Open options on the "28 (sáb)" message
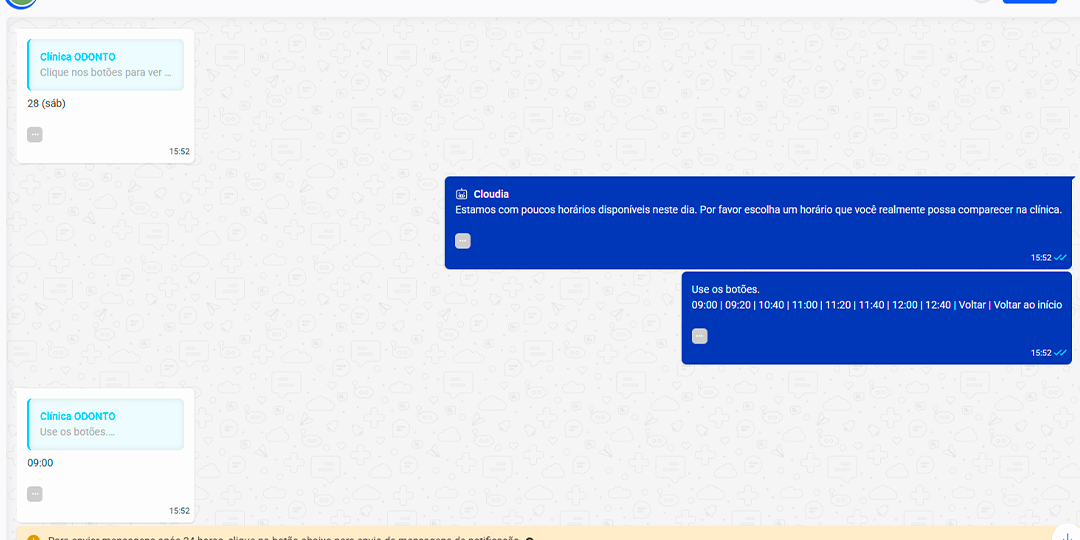The width and height of the screenshot is (1080, 540). pyautogui.click(x=35, y=134)
